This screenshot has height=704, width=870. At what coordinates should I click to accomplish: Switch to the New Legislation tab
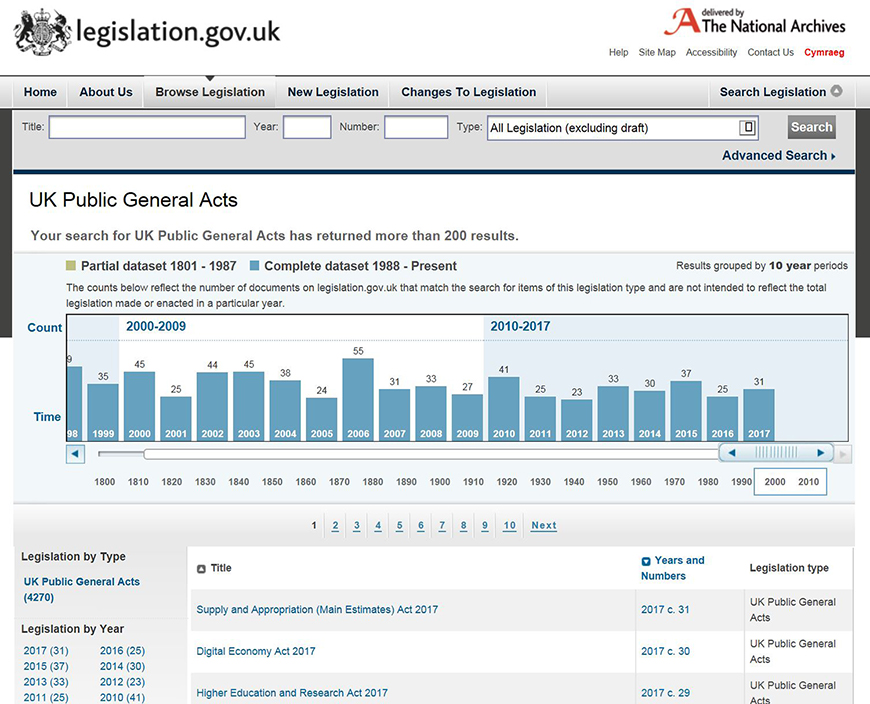coord(332,92)
